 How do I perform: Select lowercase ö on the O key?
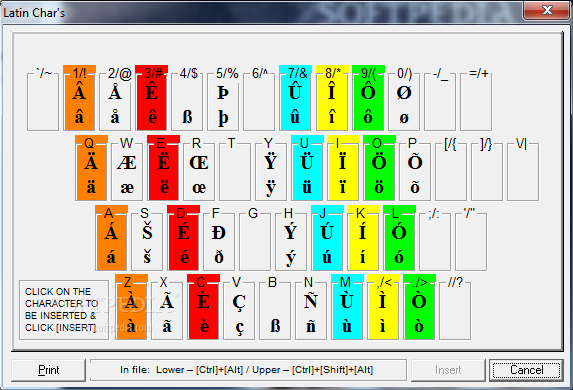[379, 187]
